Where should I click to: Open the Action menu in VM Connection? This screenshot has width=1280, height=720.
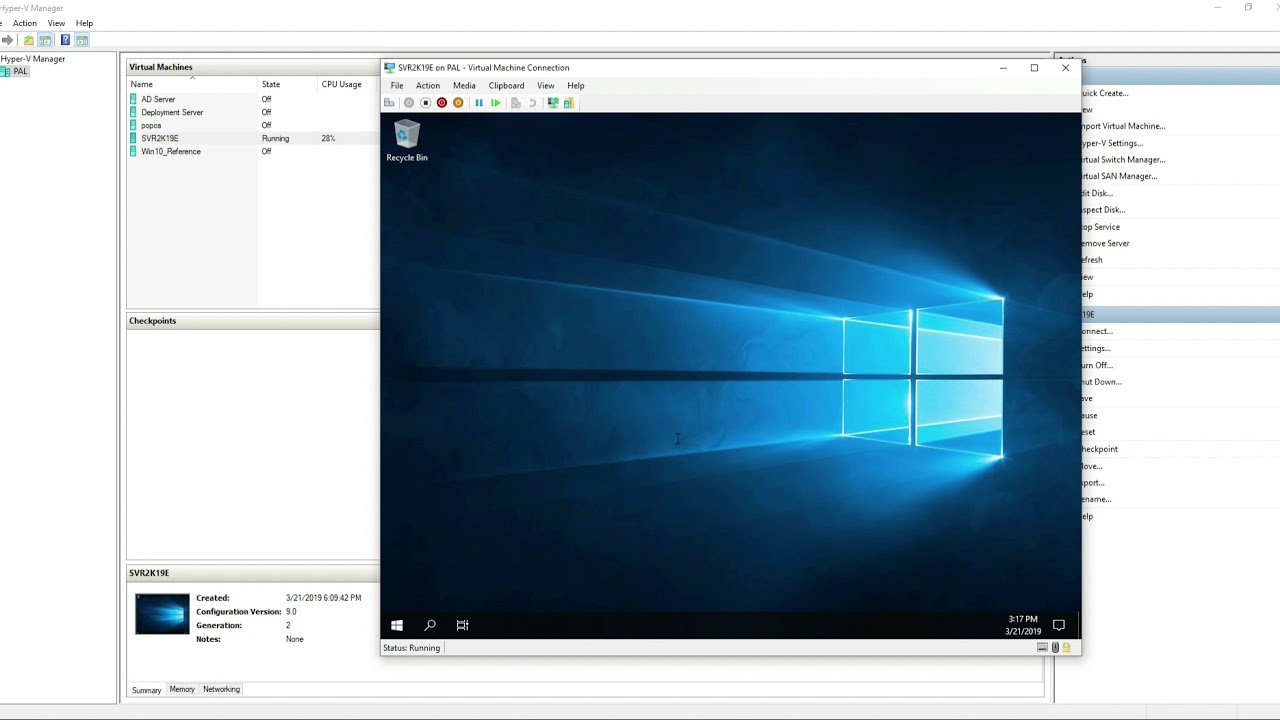428,86
